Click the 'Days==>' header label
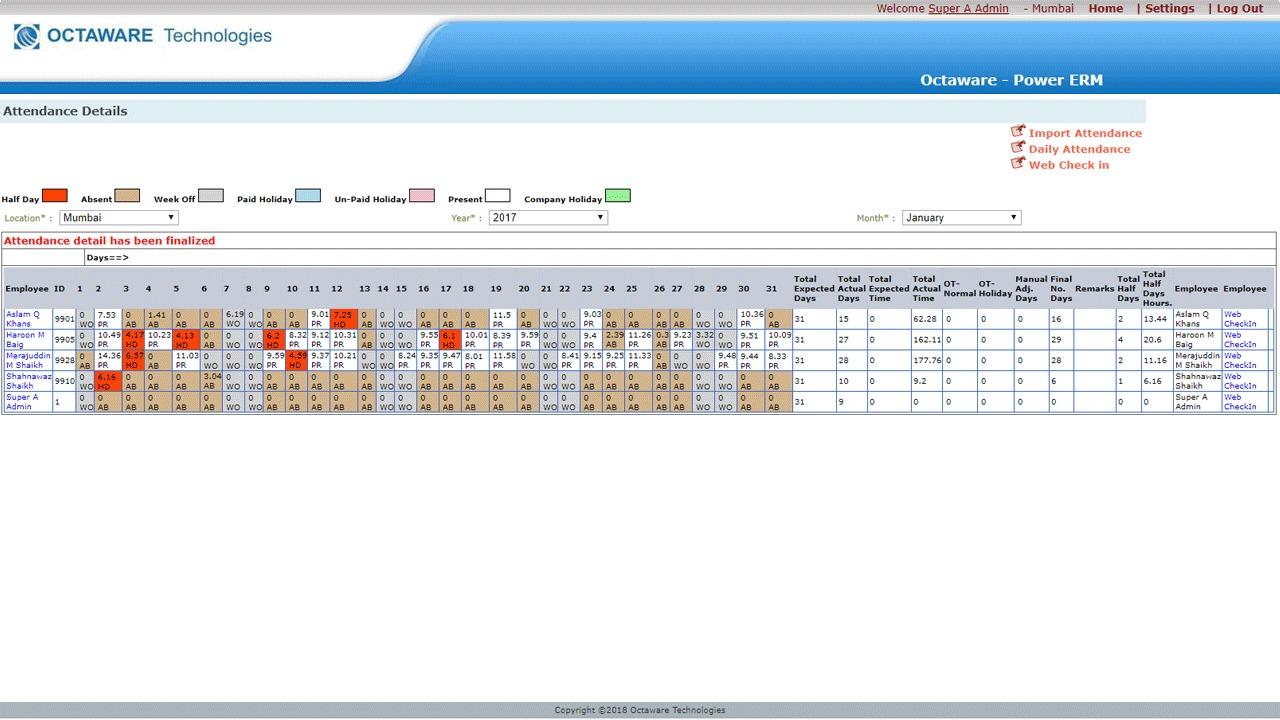Image resolution: width=1280 pixels, height=720 pixels. click(107, 258)
